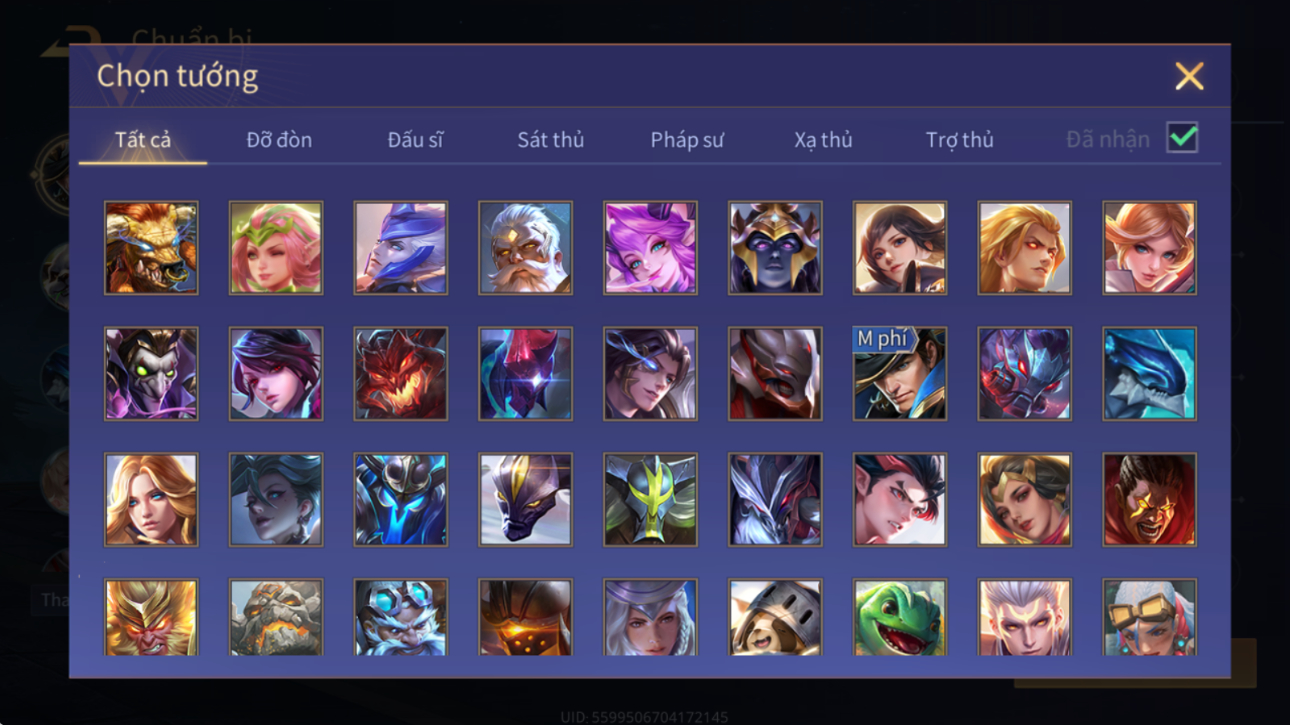Image resolution: width=1290 pixels, height=725 pixels.
Task: Go to the 'Đấu sĩ' tab
Action: point(415,140)
